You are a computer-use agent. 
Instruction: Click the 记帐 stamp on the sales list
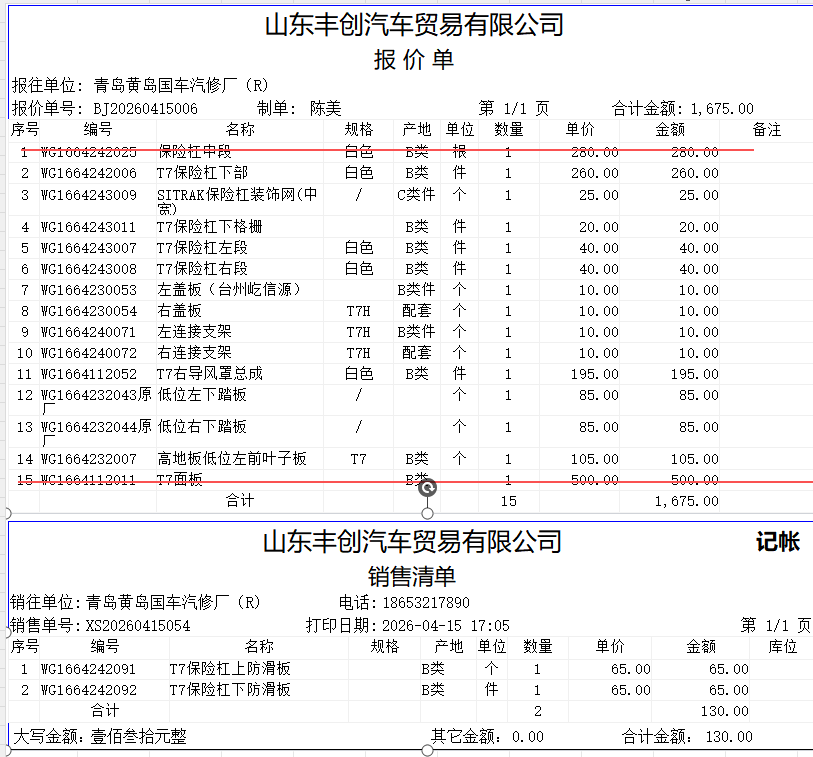[x=777, y=542]
